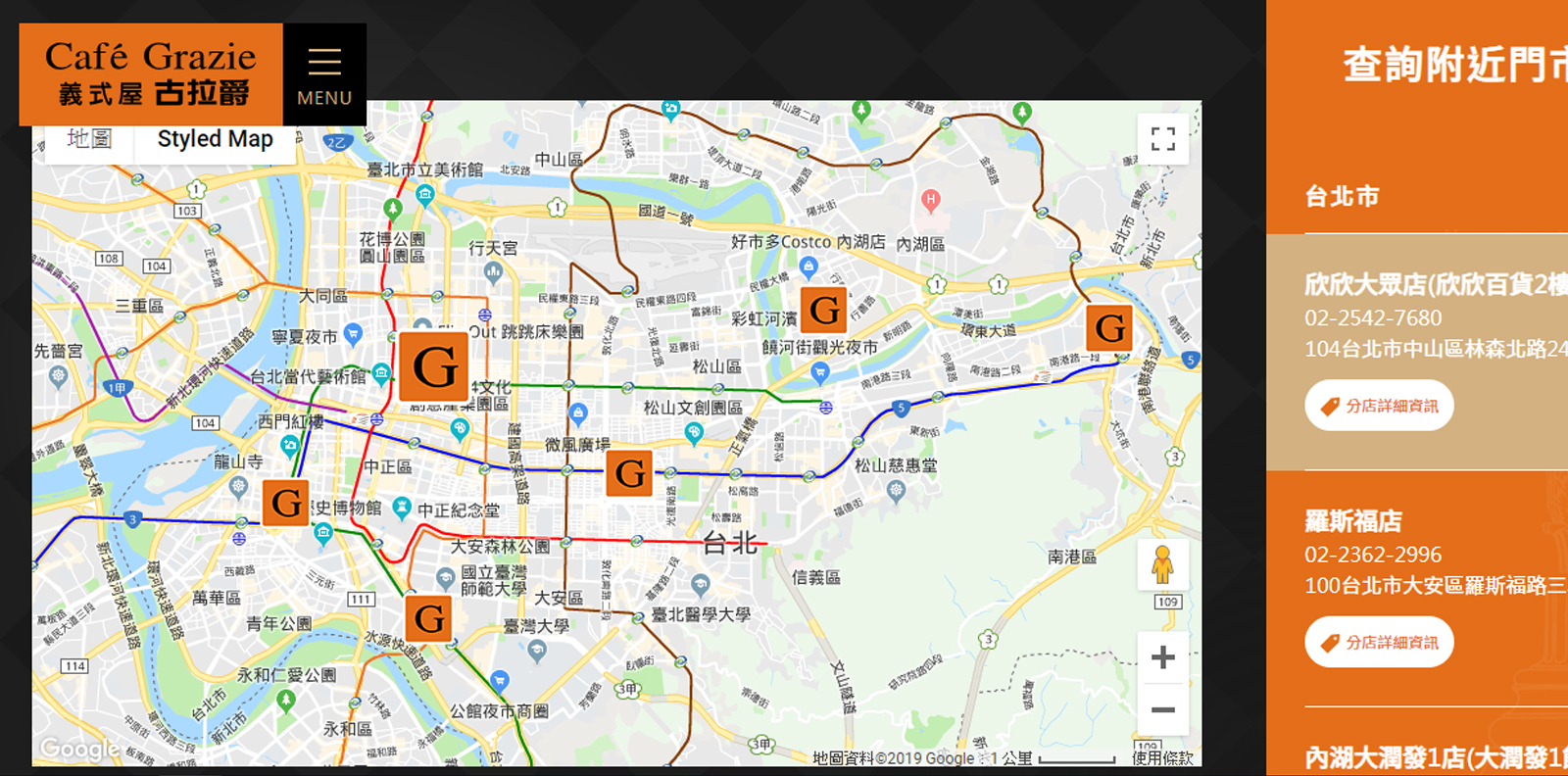This screenshot has height=776, width=1568.
Task: Select the G marker near 臺灣大學
Action: pos(428,619)
